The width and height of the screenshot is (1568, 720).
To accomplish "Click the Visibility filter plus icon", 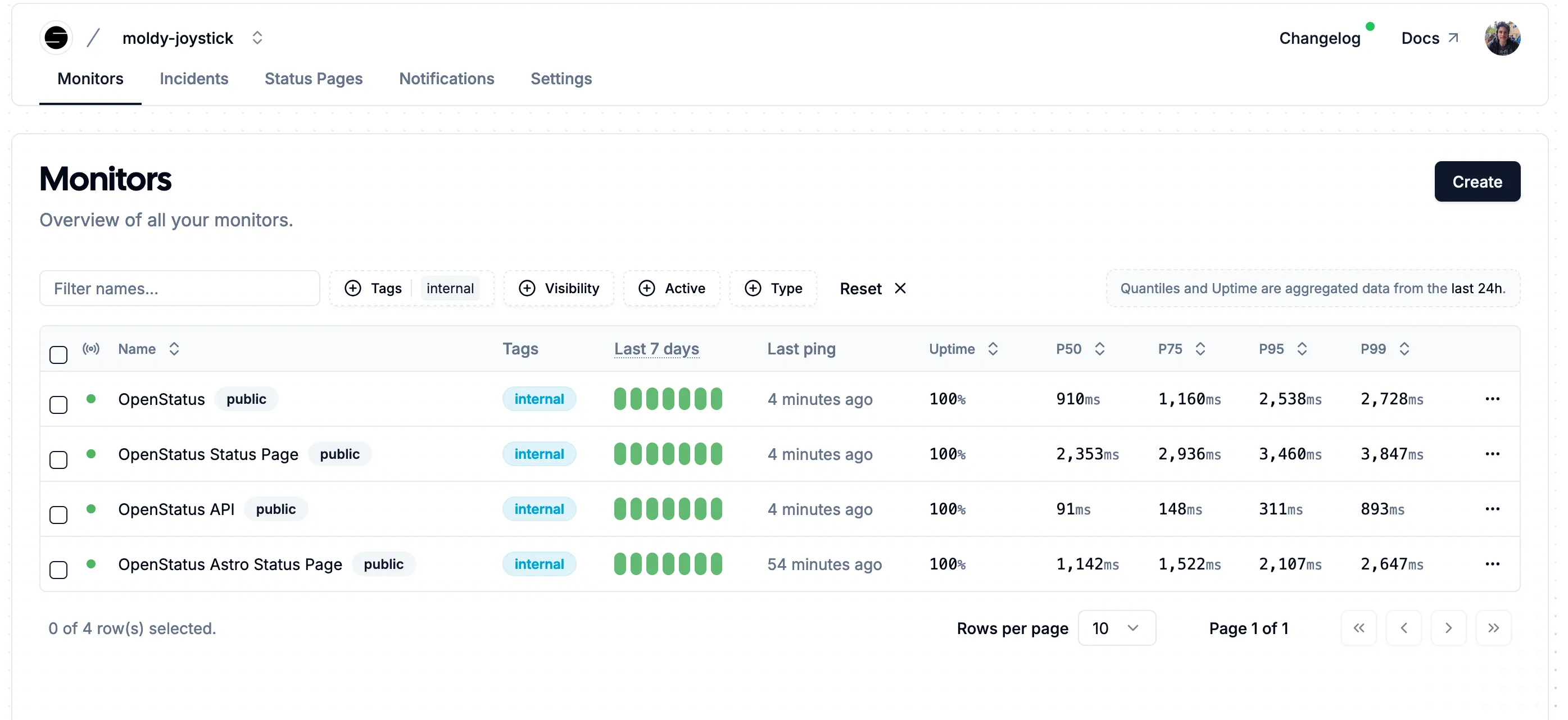I will (x=527, y=288).
